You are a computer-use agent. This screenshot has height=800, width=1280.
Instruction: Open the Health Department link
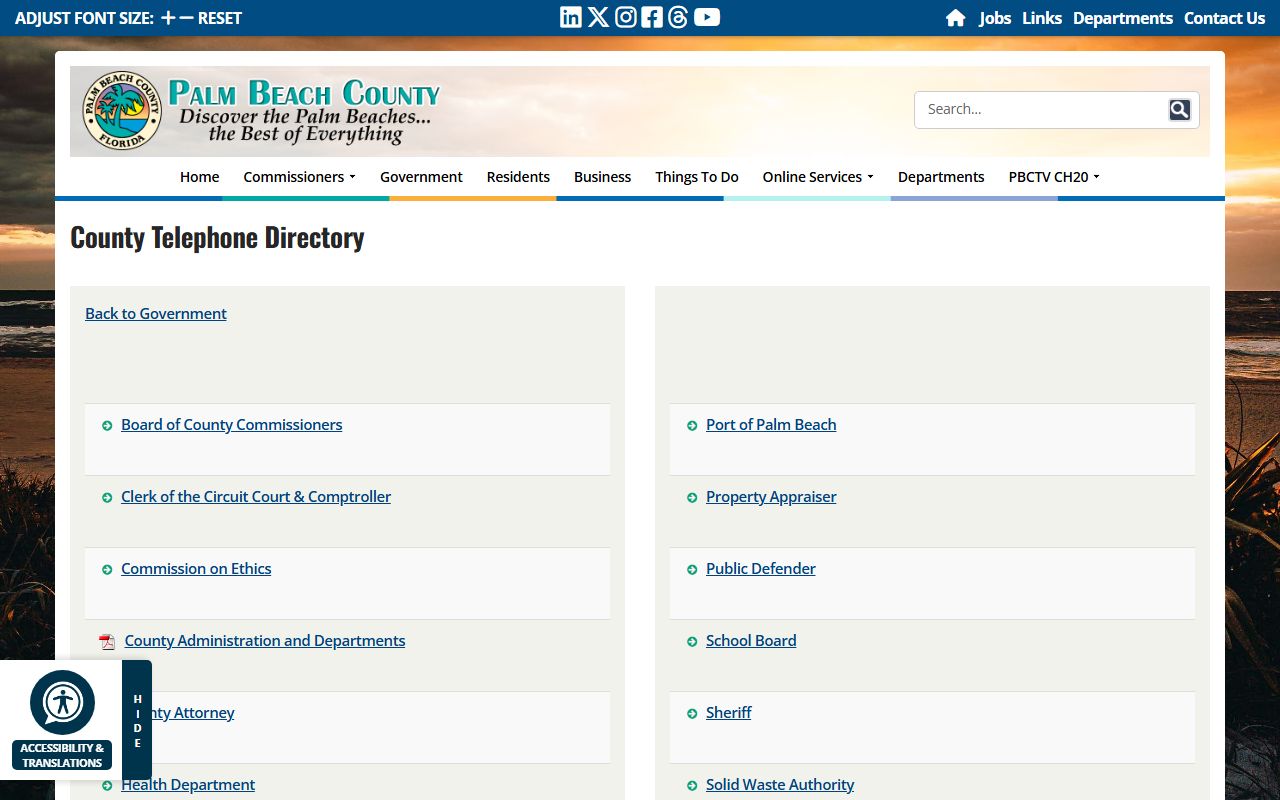click(x=188, y=785)
